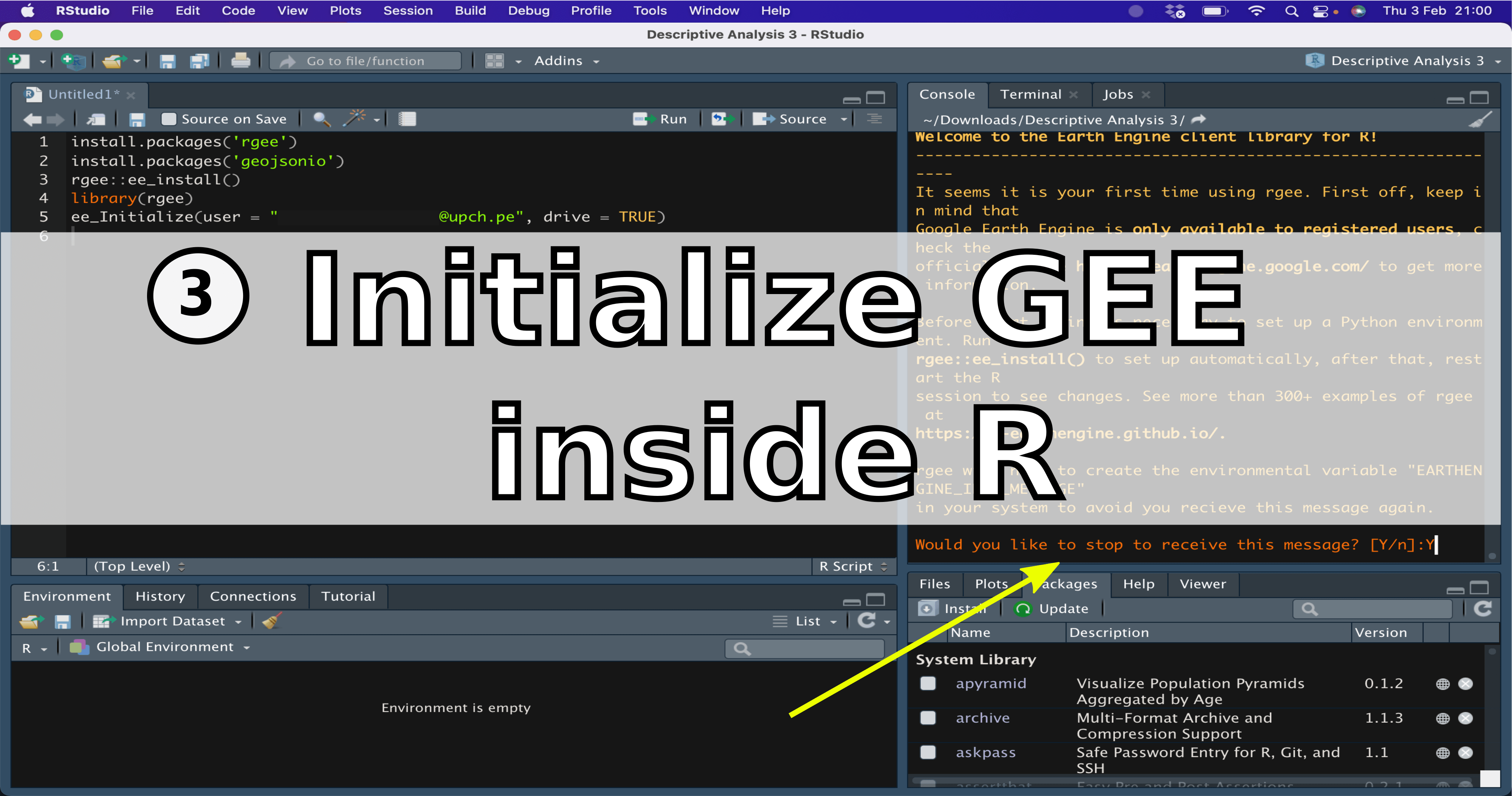This screenshot has height=796, width=1512.
Task: Open the Wi-Fi status menu
Action: pos(1256,11)
